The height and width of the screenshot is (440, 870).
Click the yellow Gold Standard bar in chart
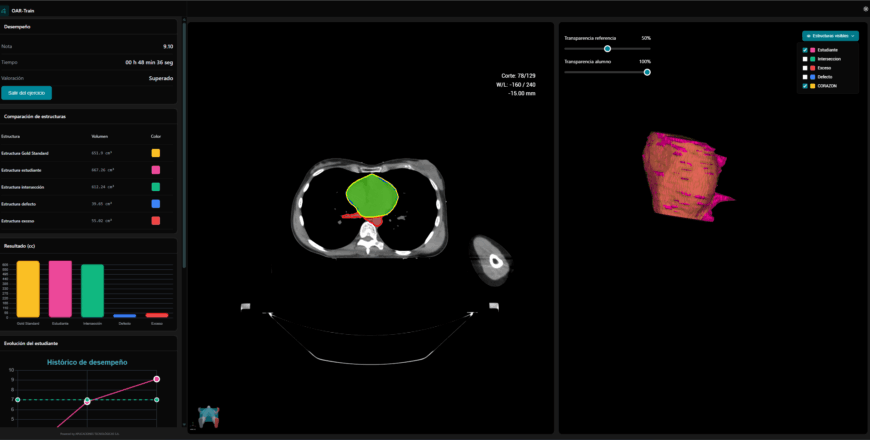tap(28, 289)
